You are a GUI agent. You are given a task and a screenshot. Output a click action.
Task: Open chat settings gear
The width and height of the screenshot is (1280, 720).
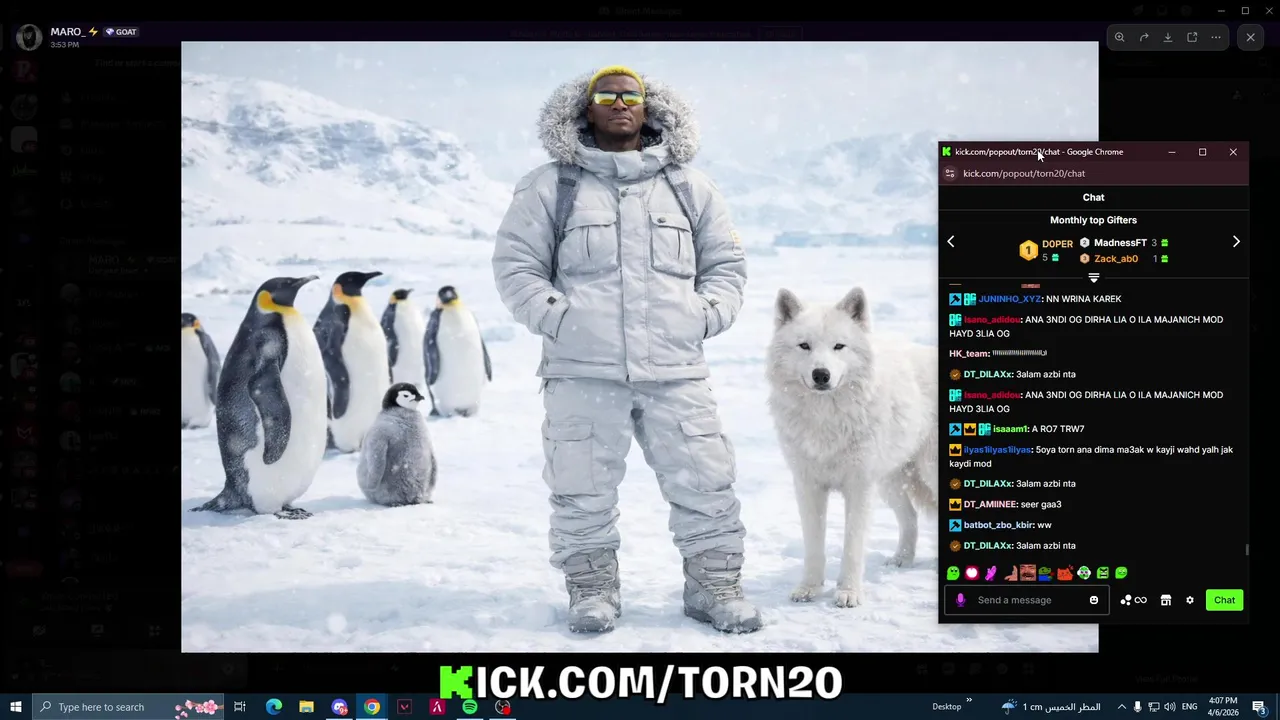1190,600
